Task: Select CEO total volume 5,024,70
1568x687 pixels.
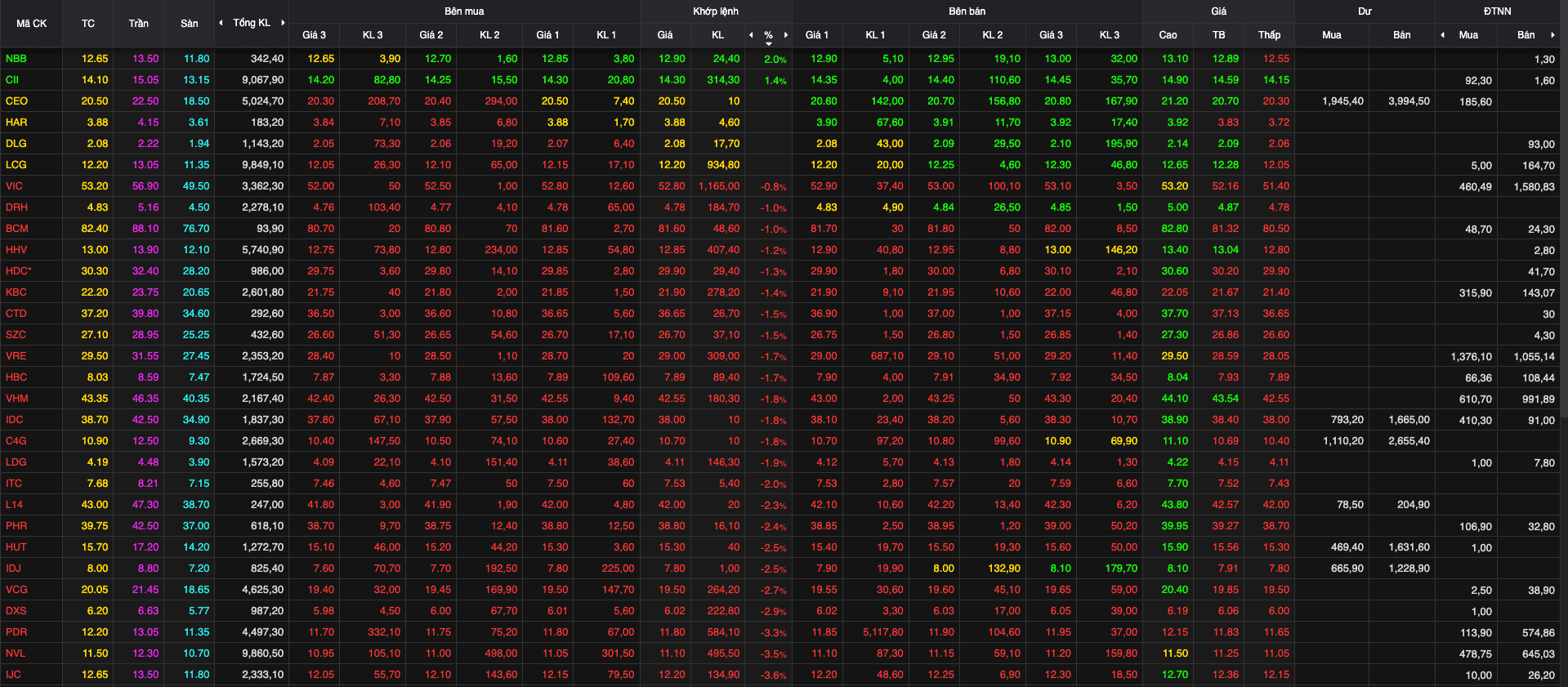Action: pos(263,101)
